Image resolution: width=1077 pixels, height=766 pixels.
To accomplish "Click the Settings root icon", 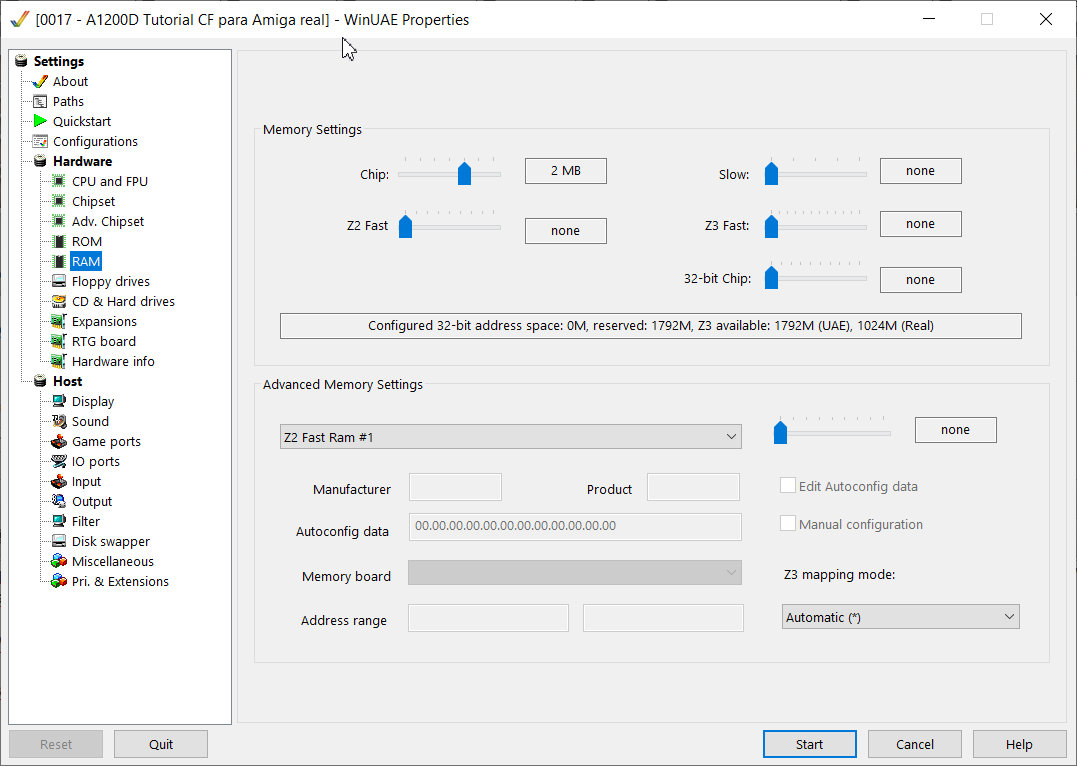I will (x=21, y=61).
